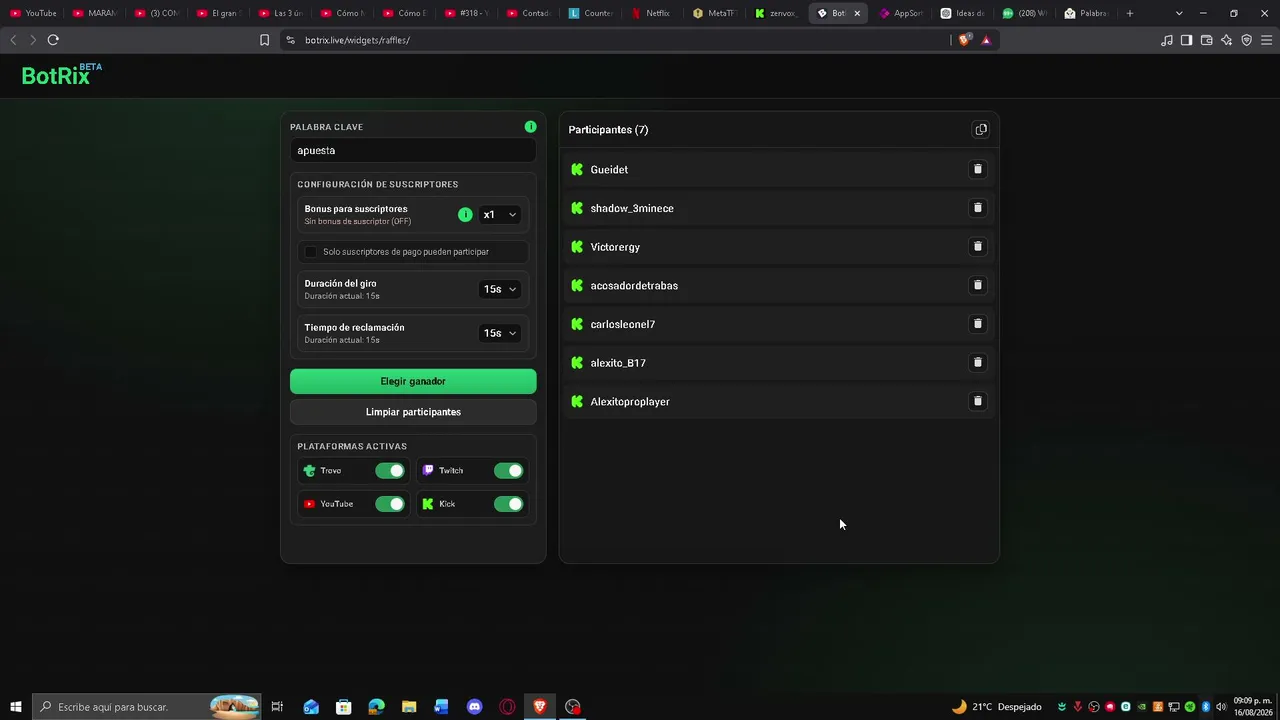Click the Limpiar participantes button
The width and height of the screenshot is (1280, 720).
tap(413, 412)
